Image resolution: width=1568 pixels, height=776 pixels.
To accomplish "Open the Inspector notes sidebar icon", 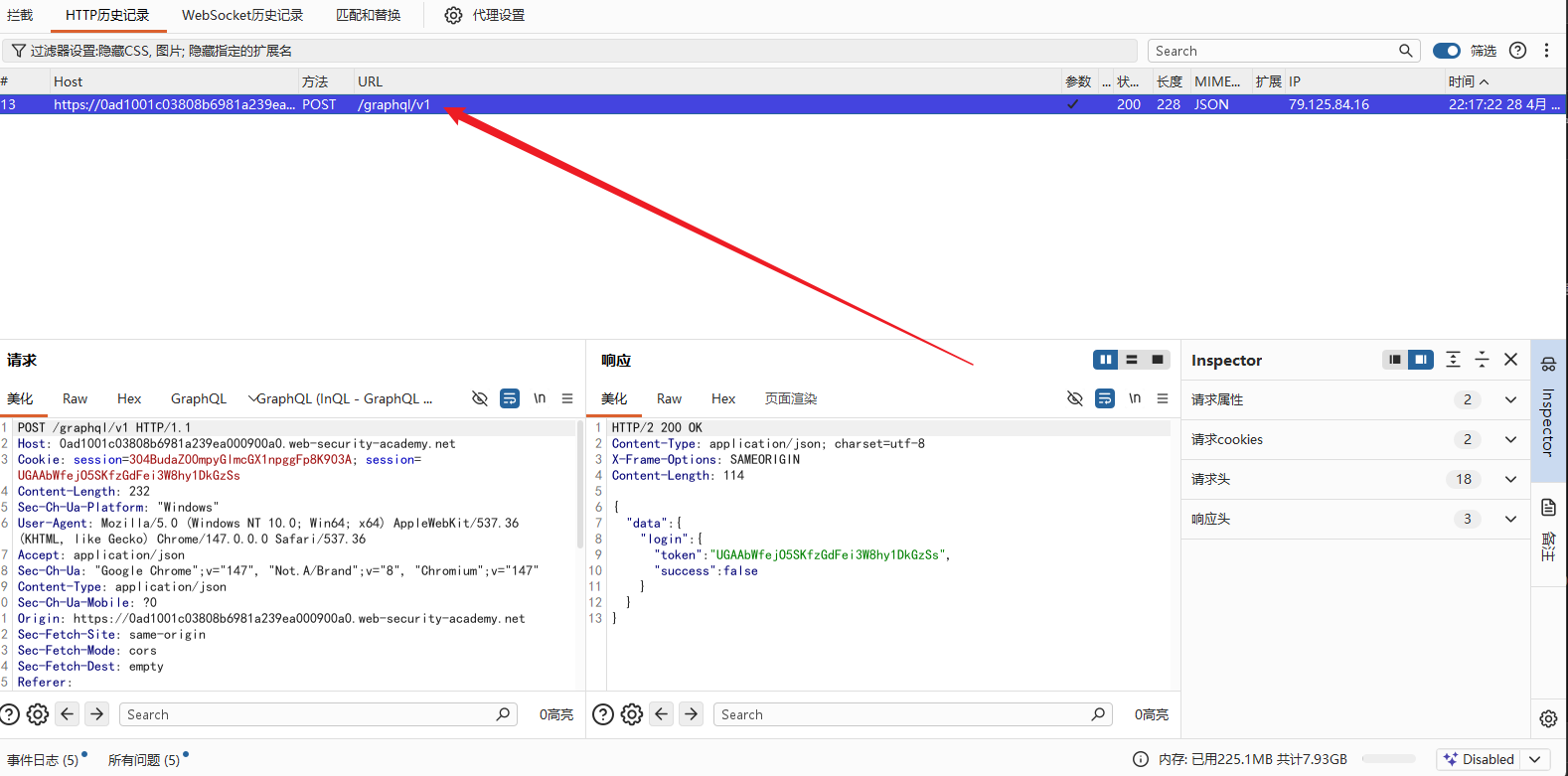I will [1548, 508].
